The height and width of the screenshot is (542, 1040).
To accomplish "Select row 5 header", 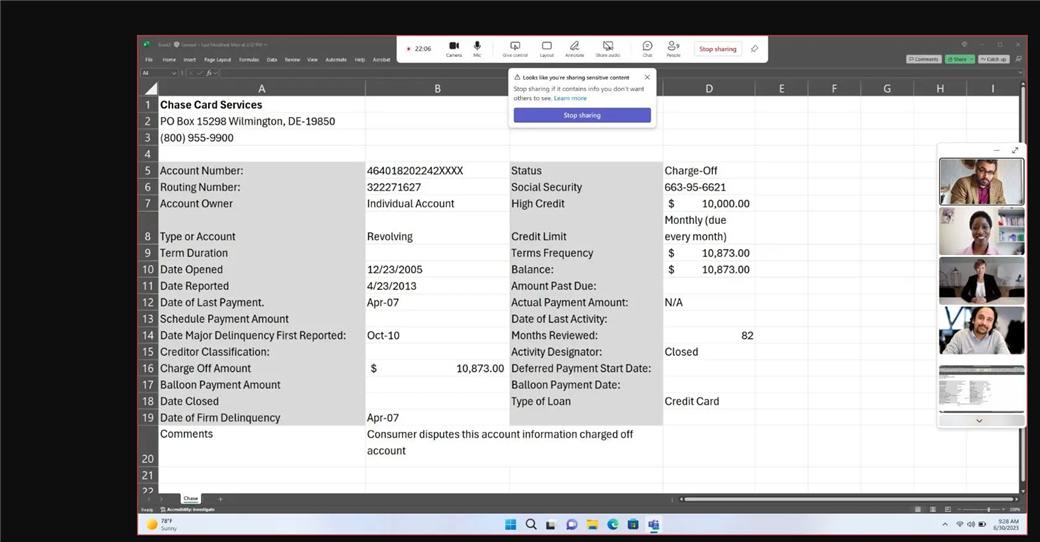I will pyautogui.click(x=147, y=170).
